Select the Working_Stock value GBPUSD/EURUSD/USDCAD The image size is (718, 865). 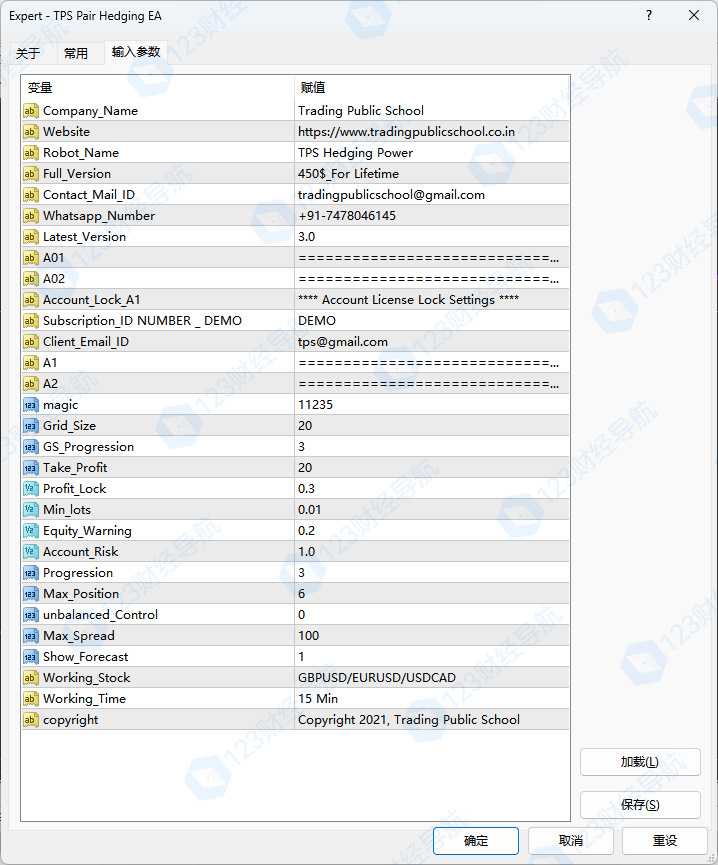point(377,677)
